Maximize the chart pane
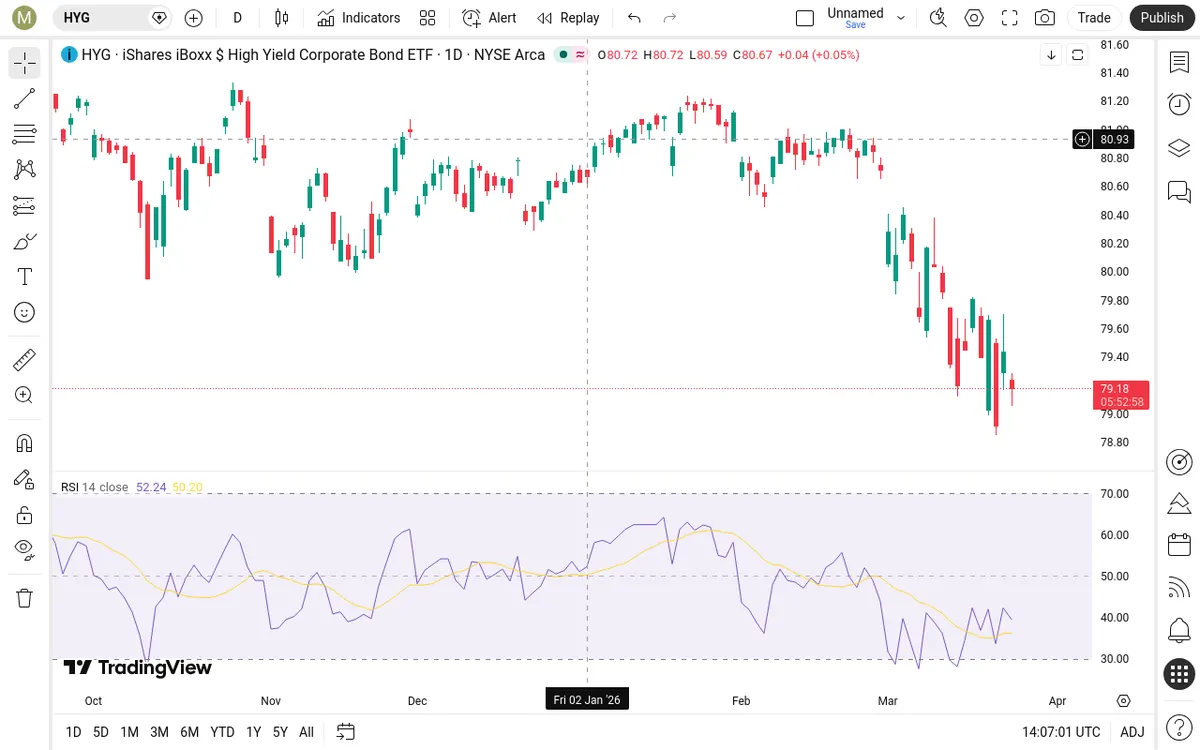Image resolution: width=1200 pixels, height=750 pixels. pyautogui.click(x=1077, y=55)
